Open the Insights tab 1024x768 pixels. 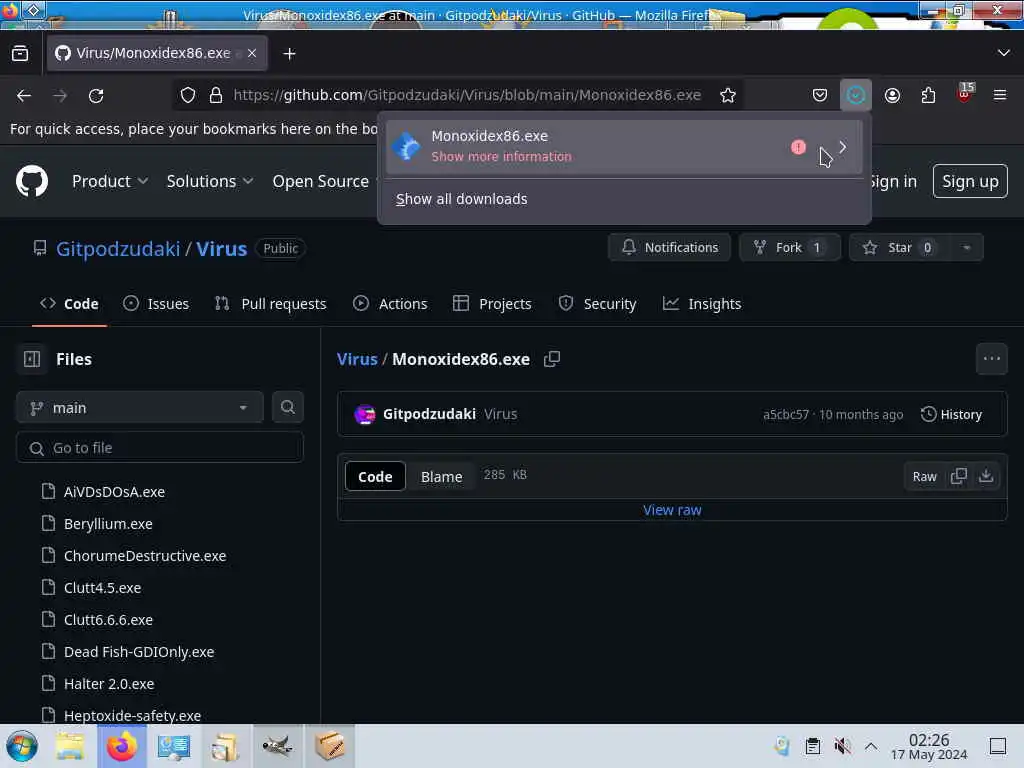[x=702, y=304]
